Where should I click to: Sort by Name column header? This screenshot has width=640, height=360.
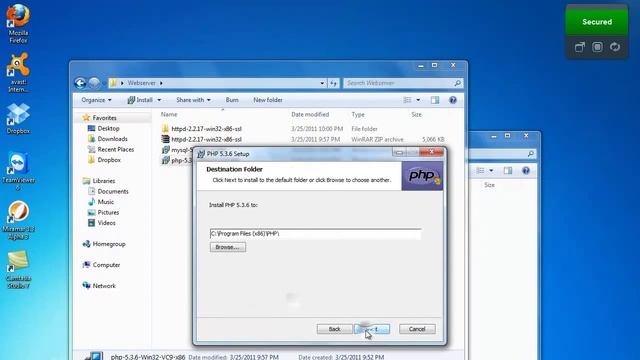[169, 115]
